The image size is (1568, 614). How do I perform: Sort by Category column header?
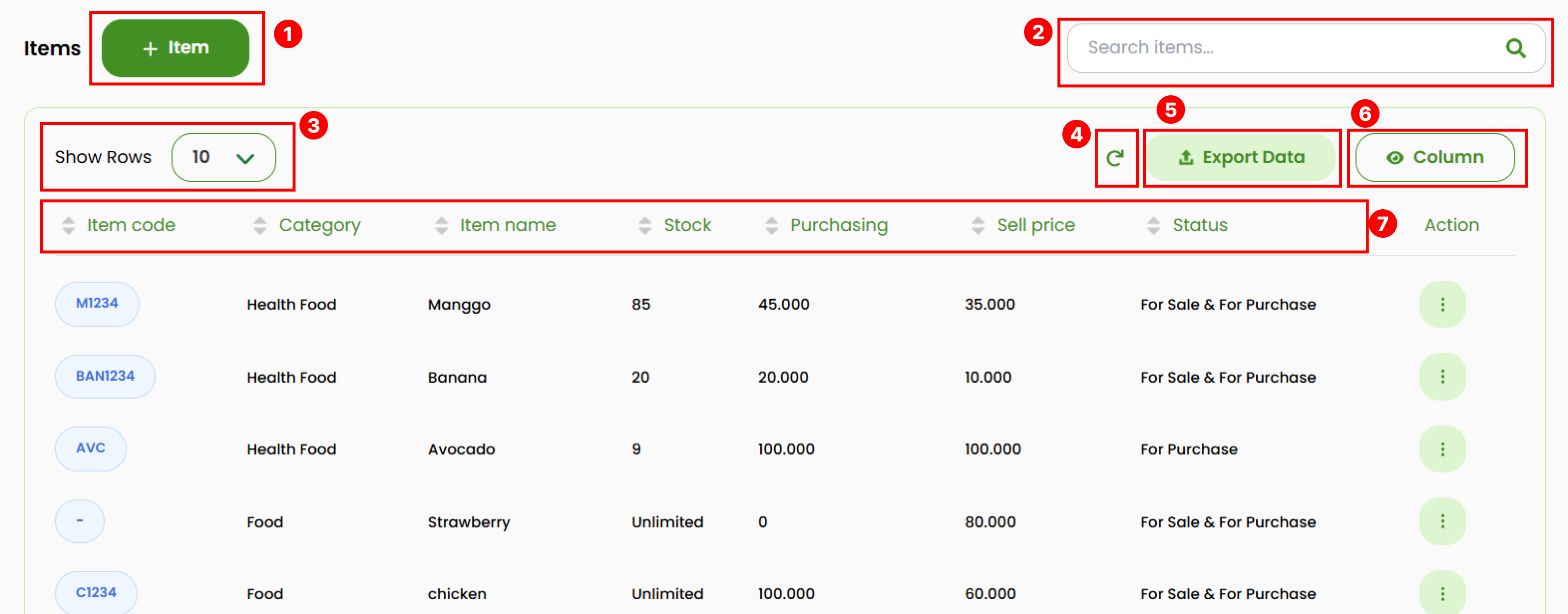click(x=319, y=225)
